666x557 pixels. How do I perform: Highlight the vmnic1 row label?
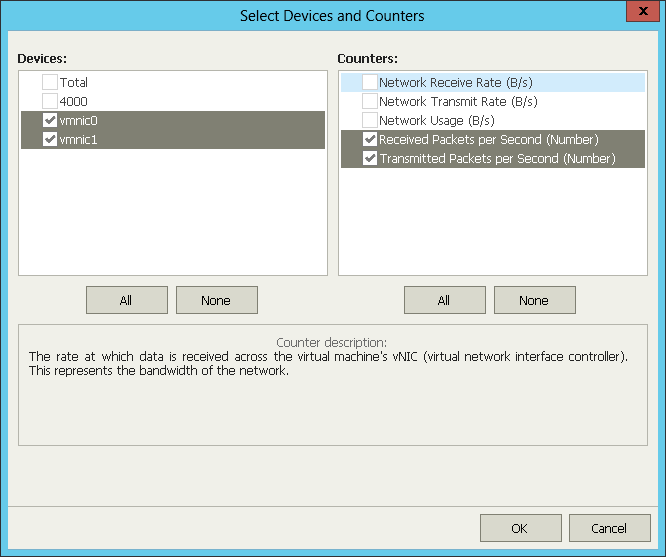79,139
